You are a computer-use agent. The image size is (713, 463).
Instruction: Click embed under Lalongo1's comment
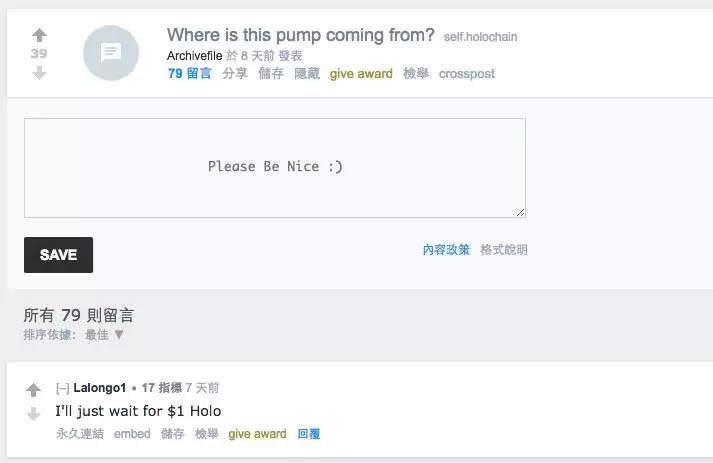(132, 434)
